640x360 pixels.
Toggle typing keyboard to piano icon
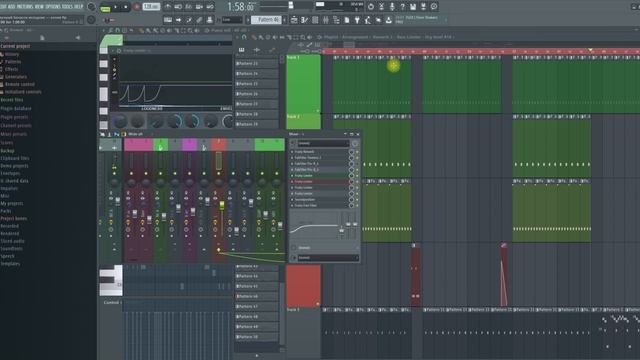pos(168,20)
